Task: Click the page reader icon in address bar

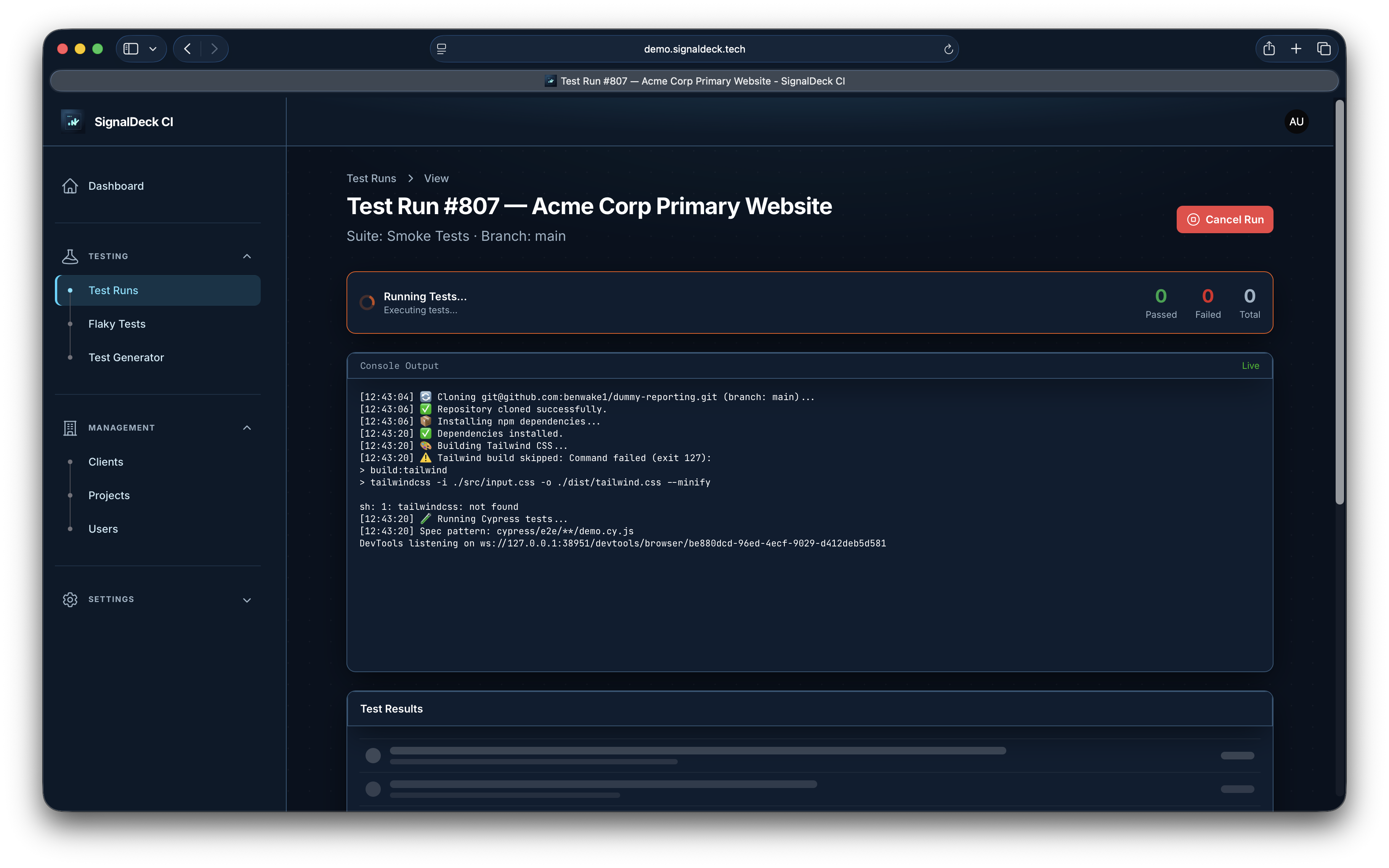Action: pyautogui.click(x=441, y=49)
